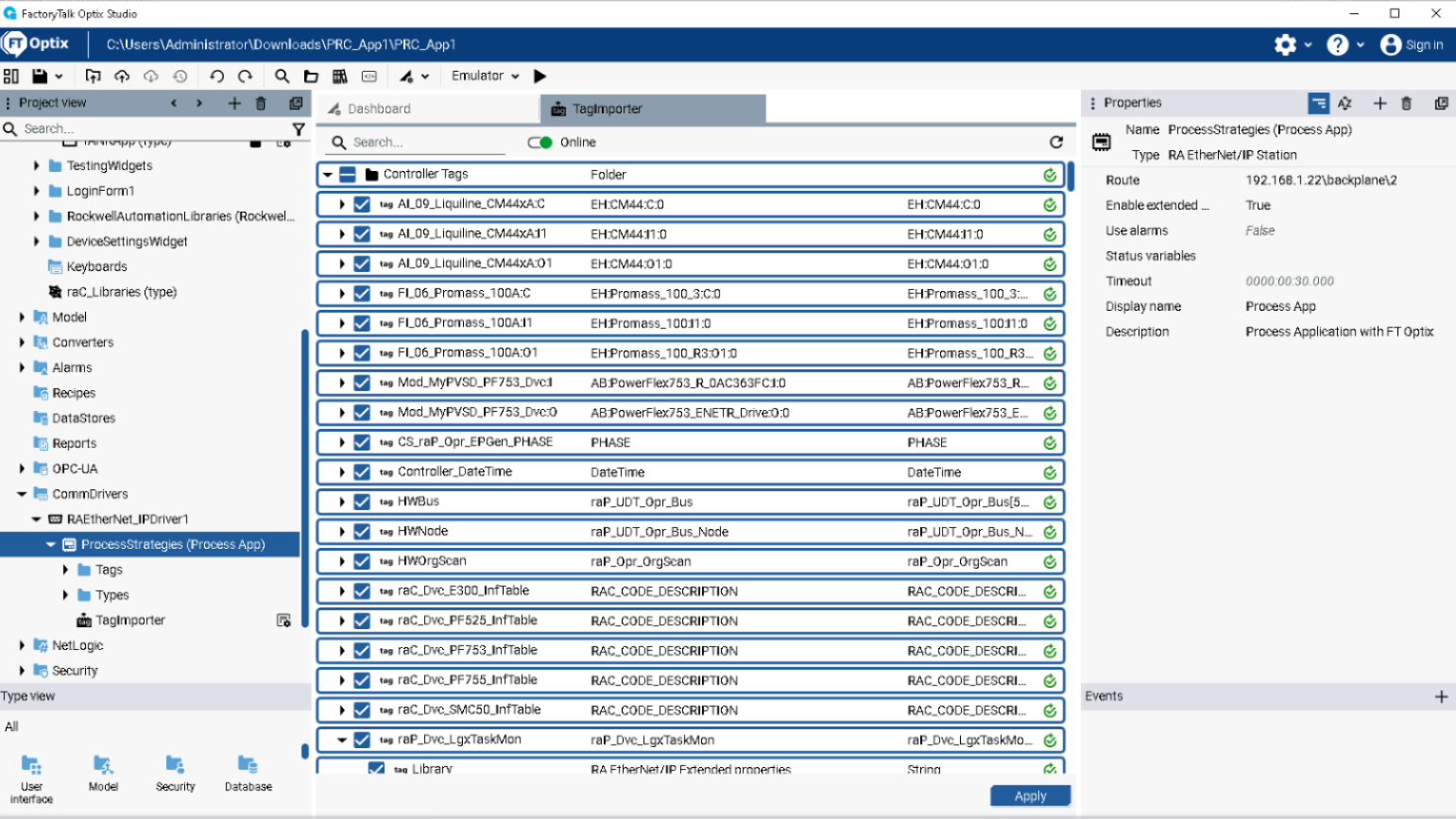Select the TagImporter node in the project tree
1456x819 pixels.
click(130, 621)
